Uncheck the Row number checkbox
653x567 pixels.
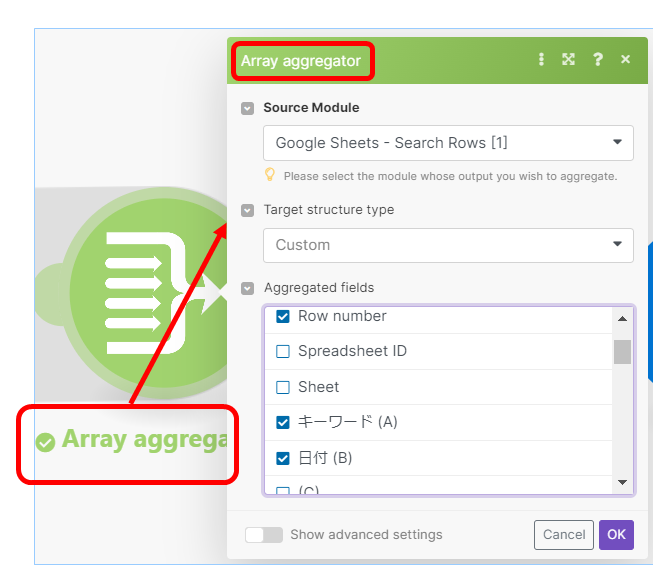click(x=283, y=316)
